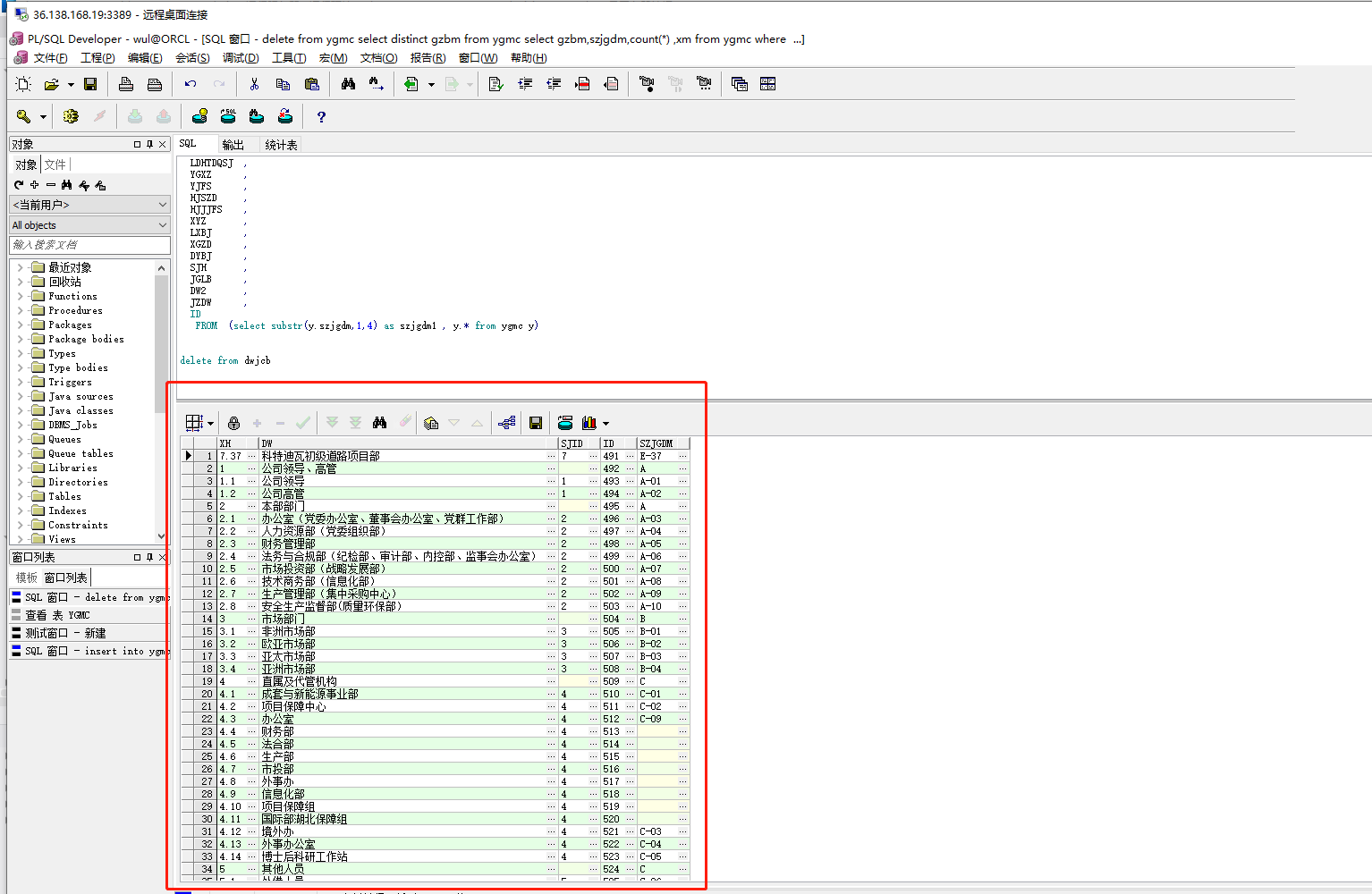Click the SZJGDM column header
The width and height of the screenshot is (1372, 894).
663,443
